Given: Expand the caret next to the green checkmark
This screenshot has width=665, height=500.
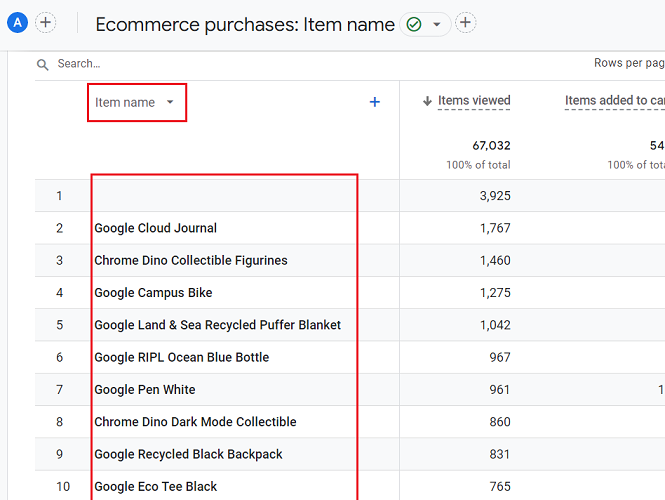Looking at the screenshot, I should click(x=437, y=24).
